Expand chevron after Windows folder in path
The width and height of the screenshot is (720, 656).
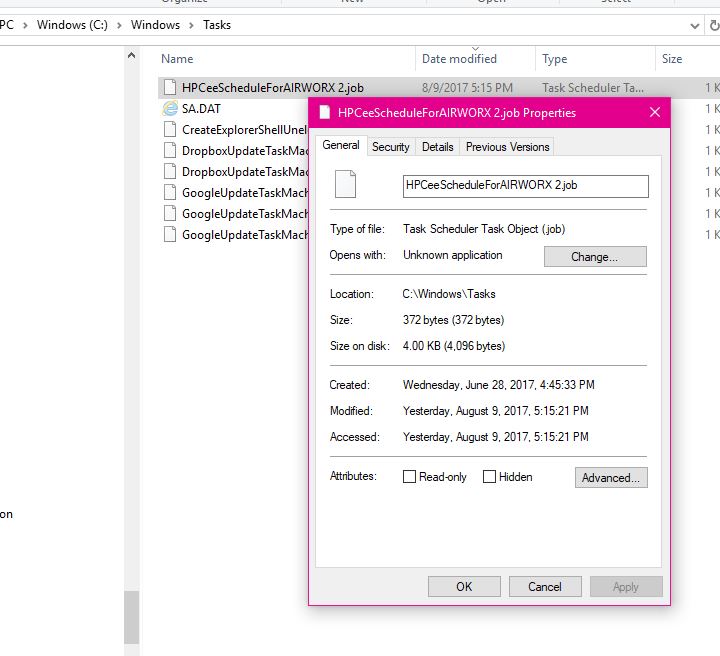[x=191, y=25]
